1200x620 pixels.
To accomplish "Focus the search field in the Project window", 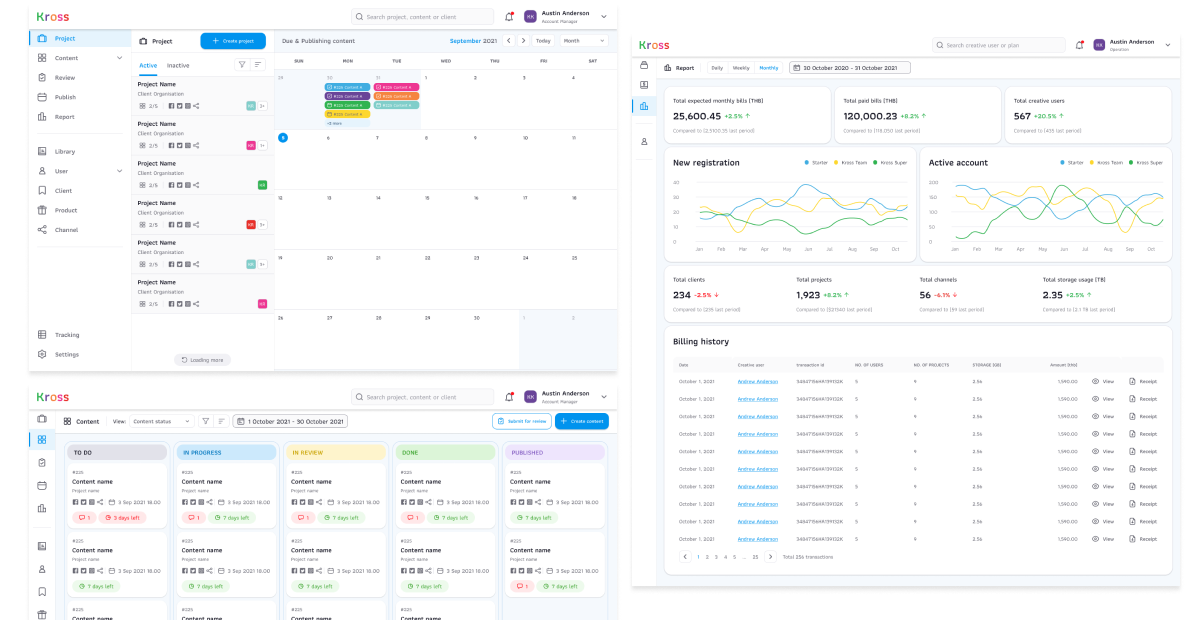I will pyautogui.click(x=423, y=17).
